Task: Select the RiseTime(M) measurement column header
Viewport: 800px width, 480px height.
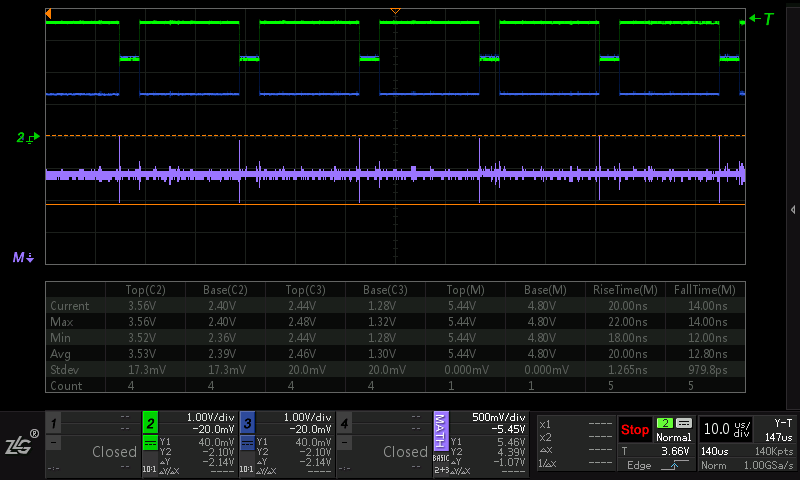Action: [625, 290]
